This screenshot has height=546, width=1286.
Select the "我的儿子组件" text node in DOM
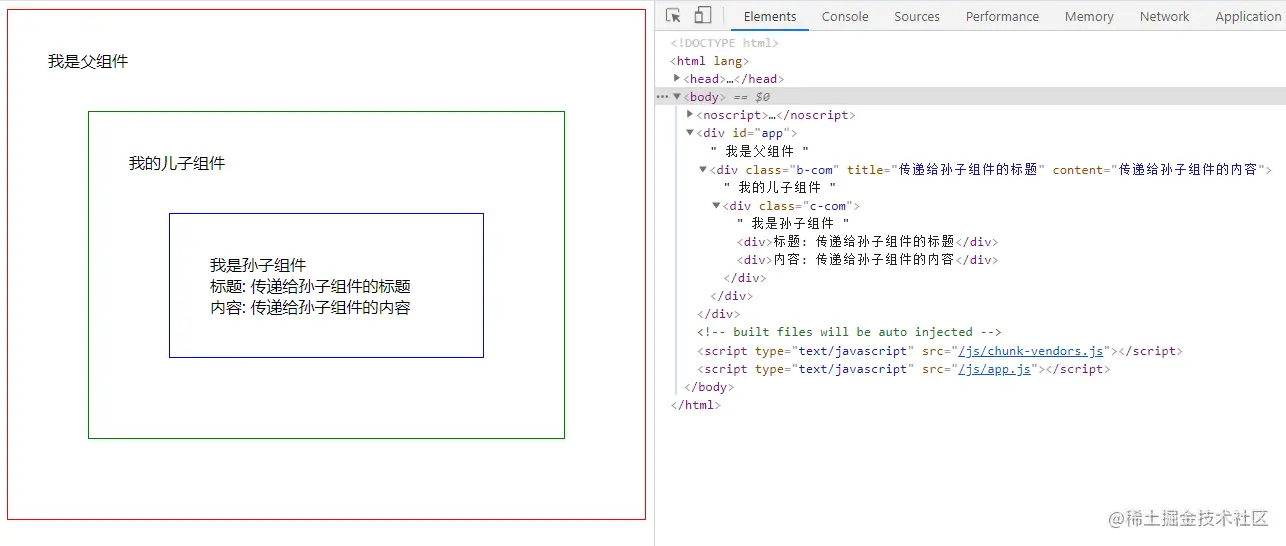pyautogui.click(x=780, y=188)
